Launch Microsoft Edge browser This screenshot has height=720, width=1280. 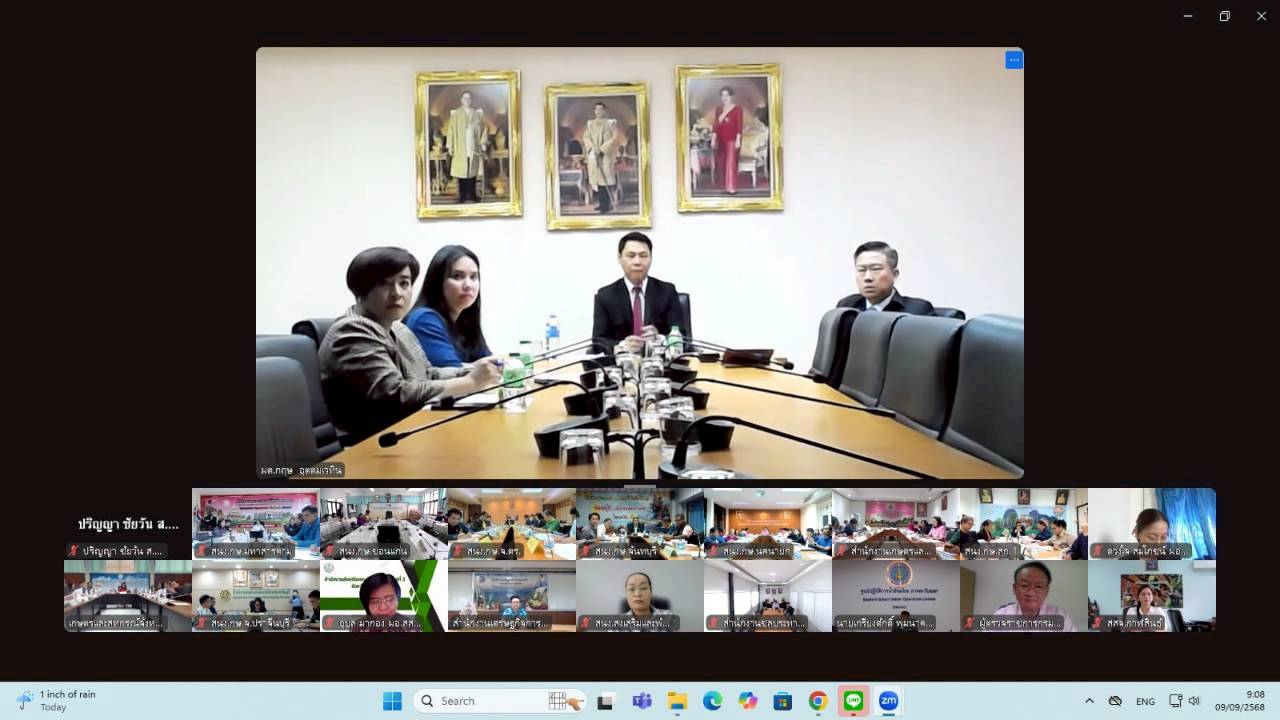click(x=712, y=701)
